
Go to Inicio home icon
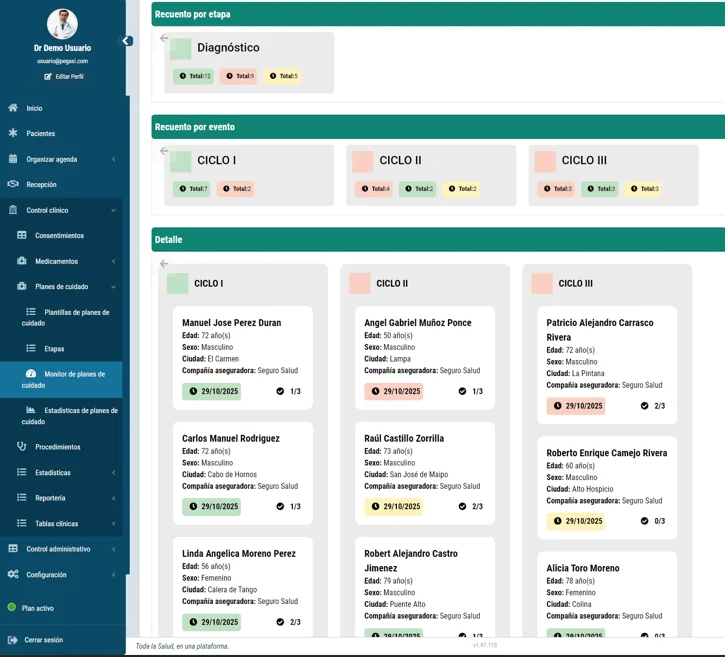(x=13, y=108)
